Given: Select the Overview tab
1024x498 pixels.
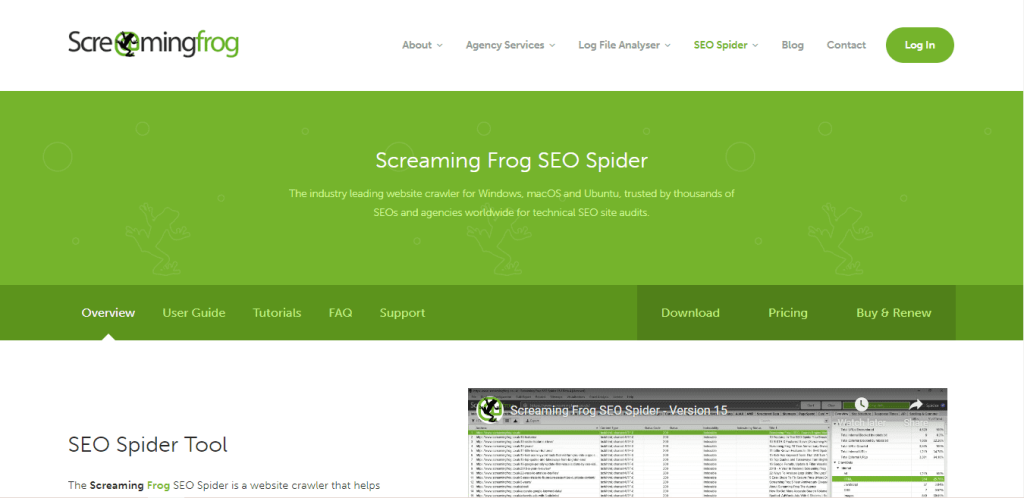Looking at the screenshot, I should click(x=108, y=313).
